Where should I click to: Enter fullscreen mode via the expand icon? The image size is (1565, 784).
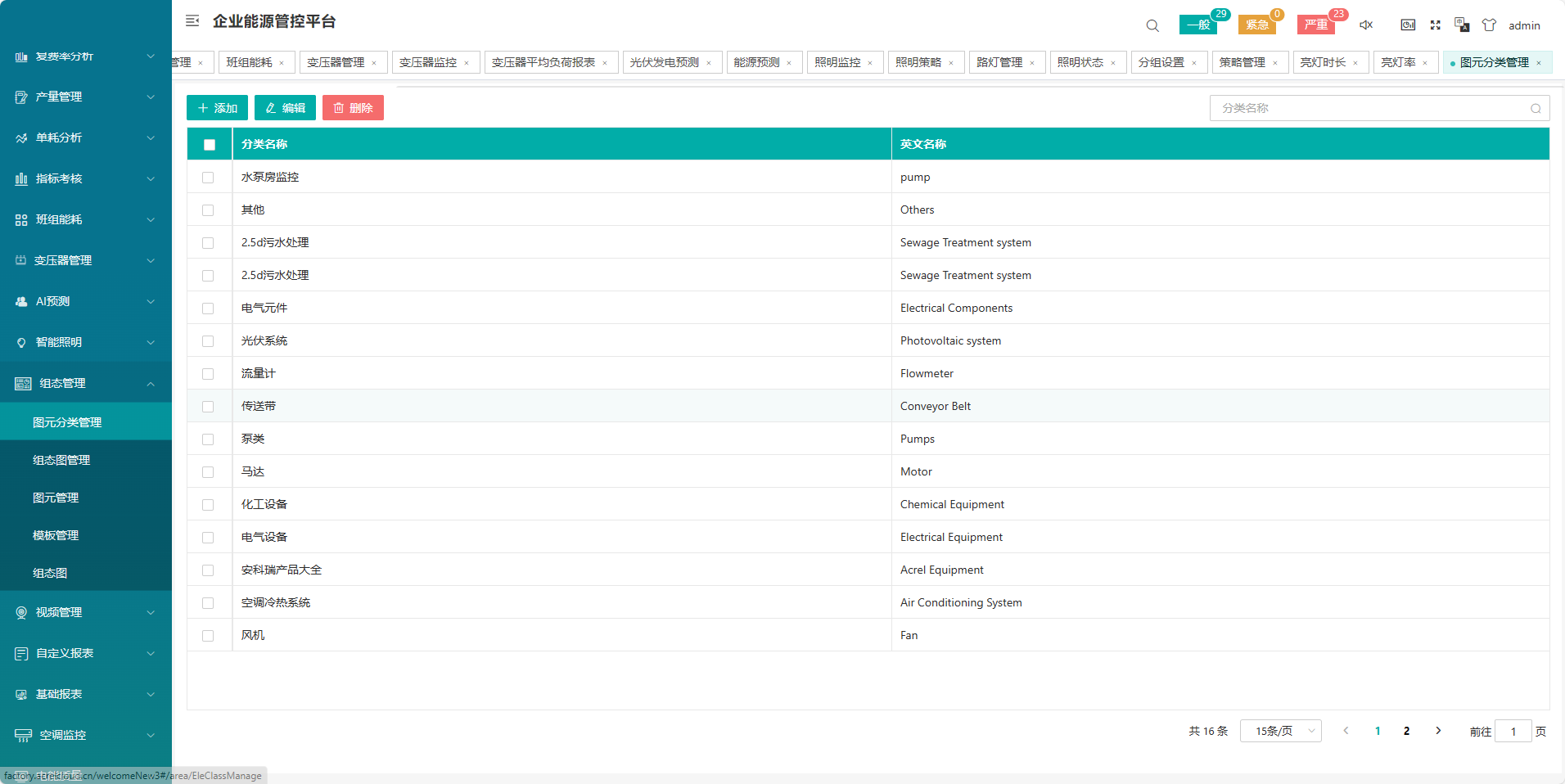click(1435, 25)
